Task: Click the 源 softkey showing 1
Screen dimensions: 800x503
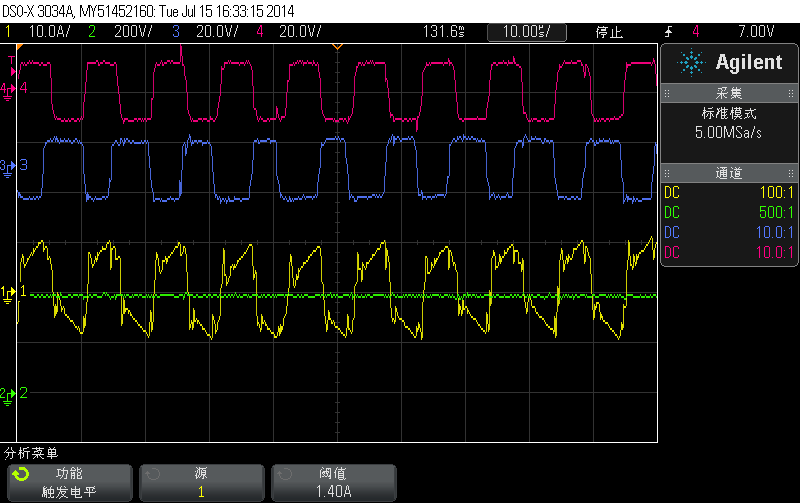Action: [x=202, y=483]
